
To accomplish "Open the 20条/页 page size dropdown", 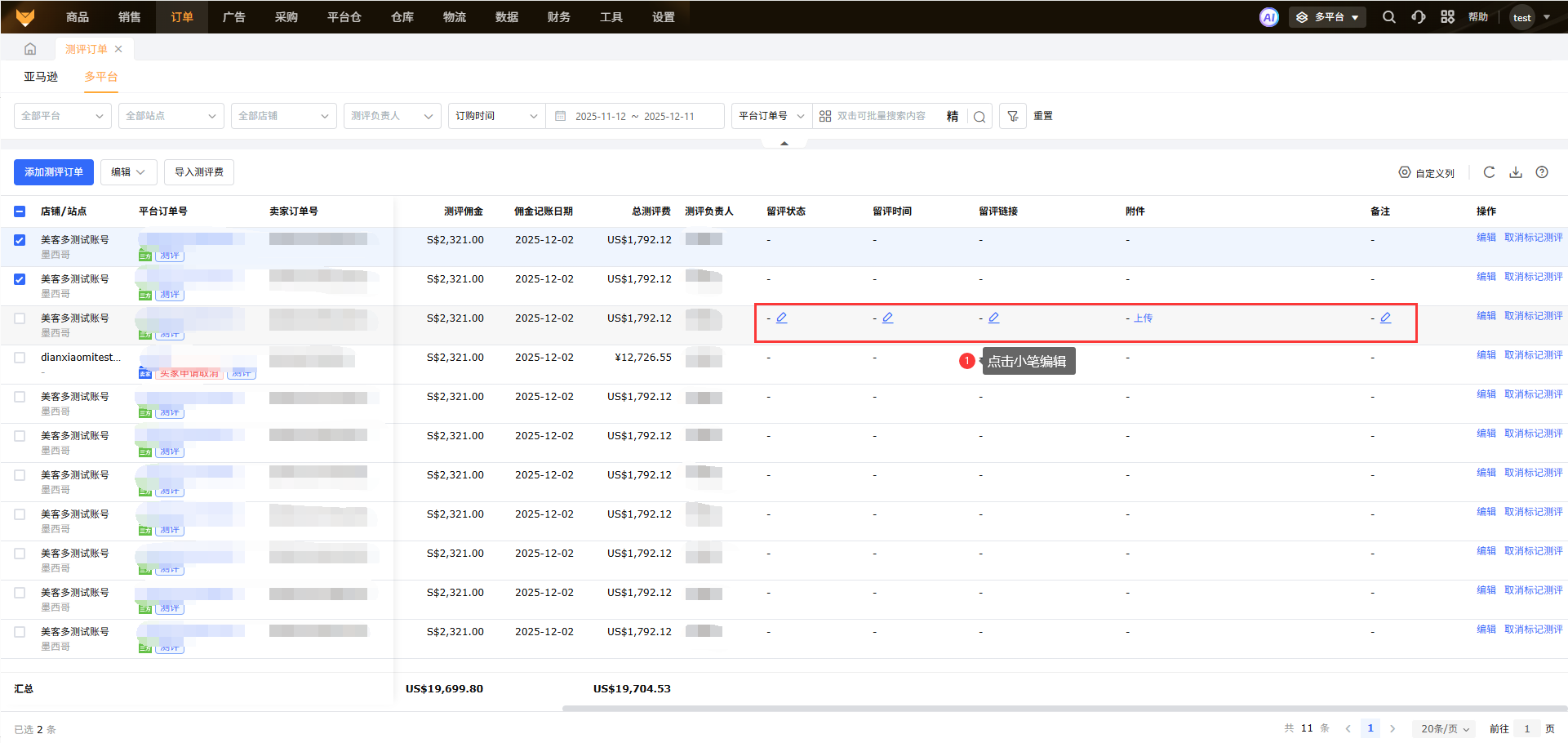I will pyautogui.click(x=1444, y=728).
